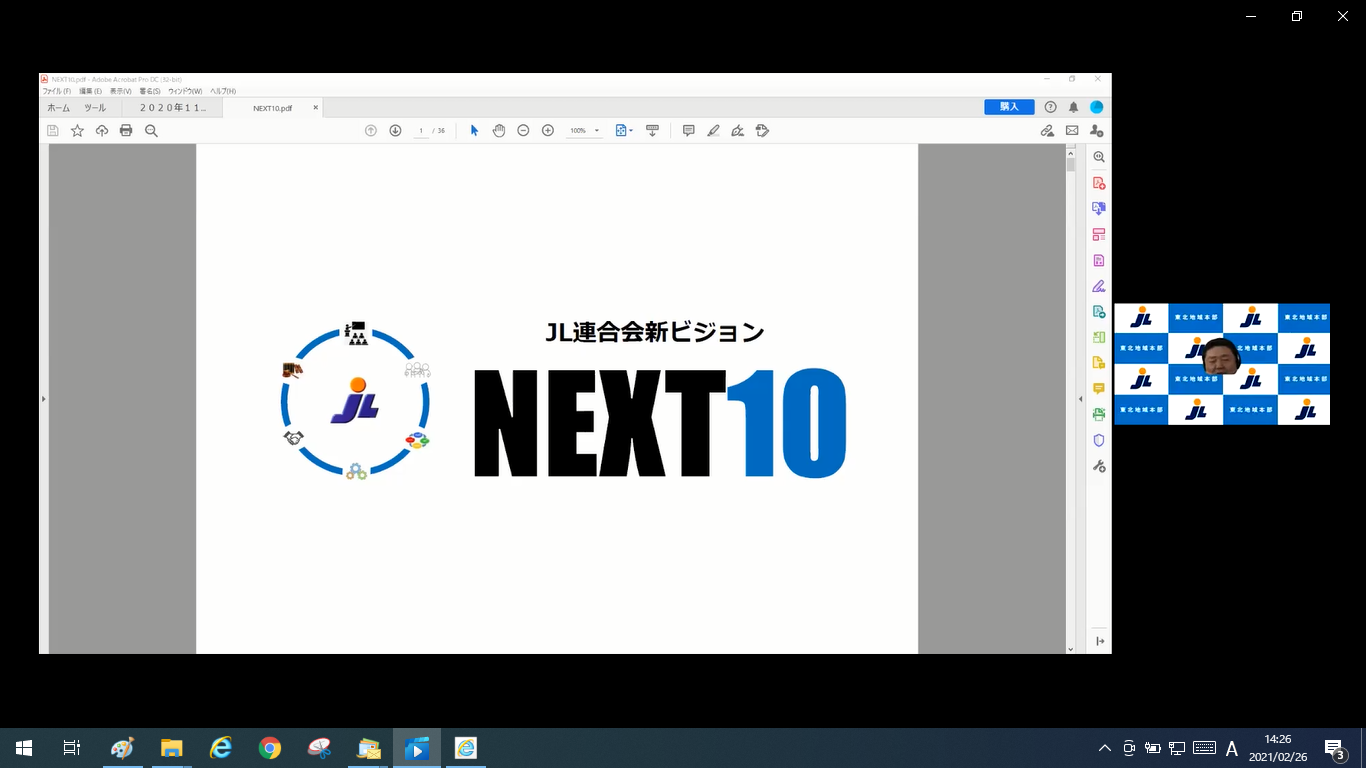This screenshot has width=1366, height=768.
Task: Open the ヘルプ(H) menu
Action: pyautogui.click(x=222, y=91)
